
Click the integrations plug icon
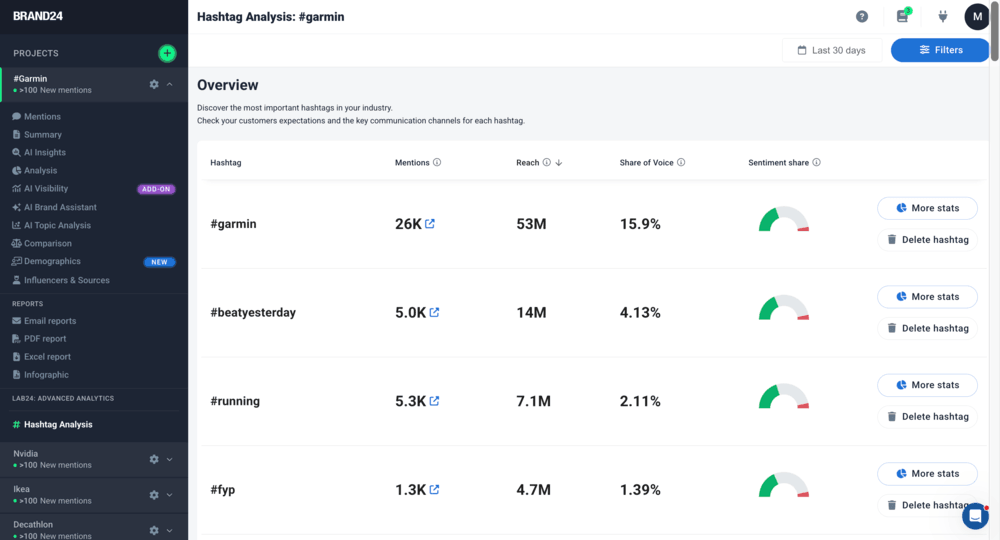(941, 17)
